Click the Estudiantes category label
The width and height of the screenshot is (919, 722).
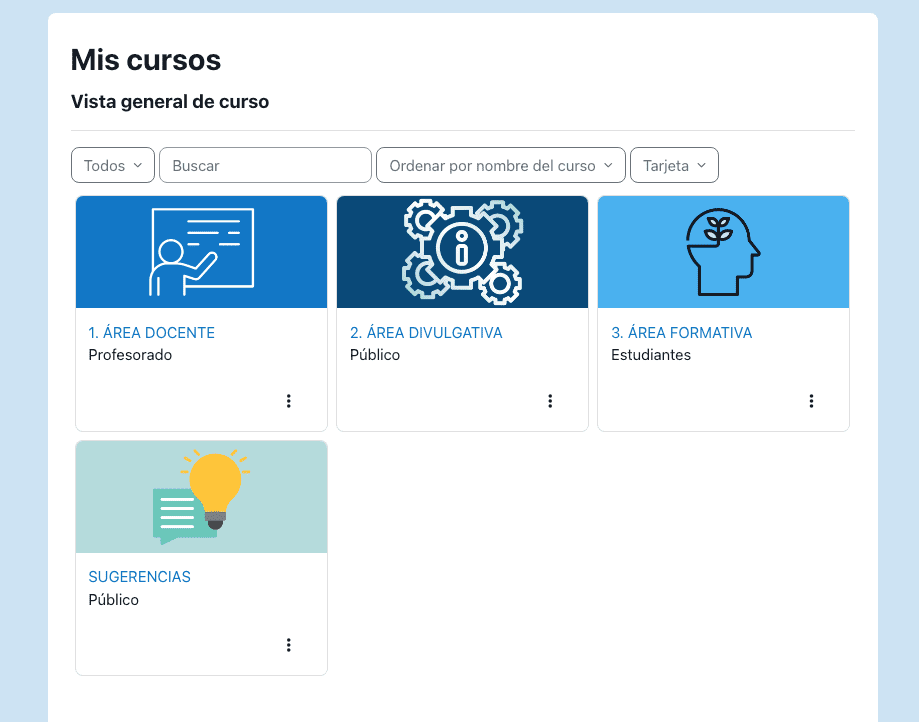click(x=650, y=355)
